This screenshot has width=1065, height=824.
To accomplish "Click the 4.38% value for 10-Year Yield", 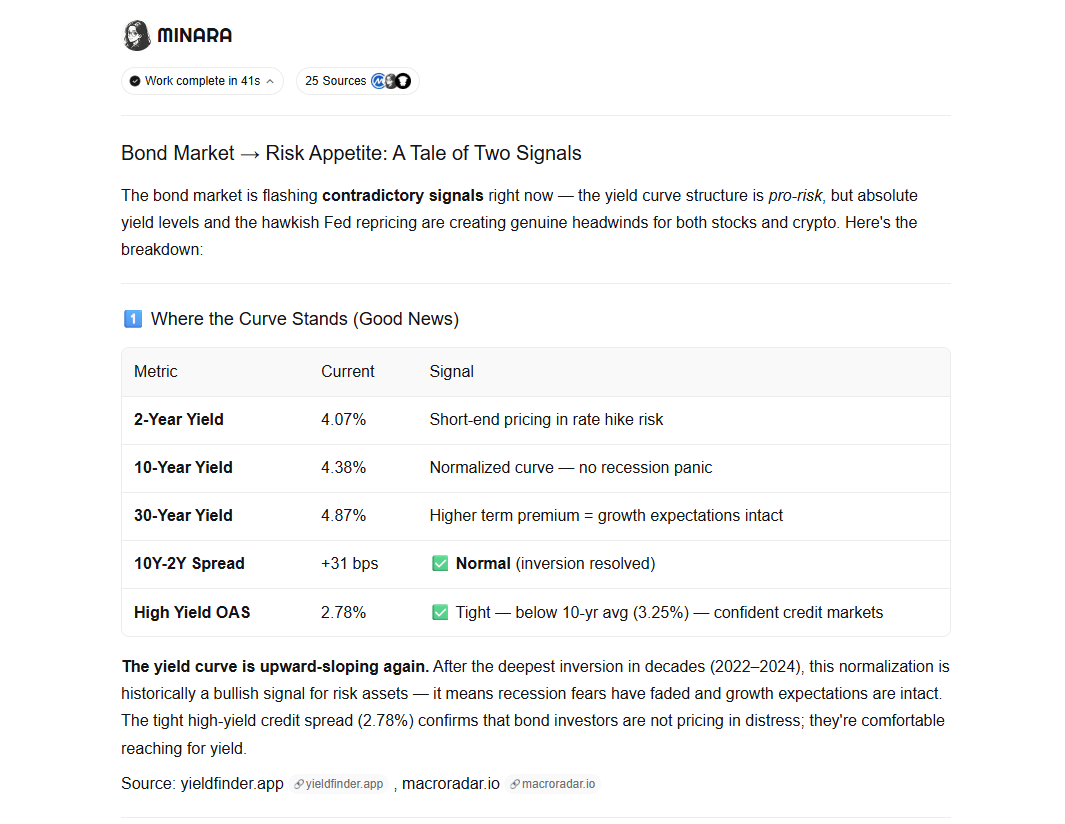I will (344, 468).
